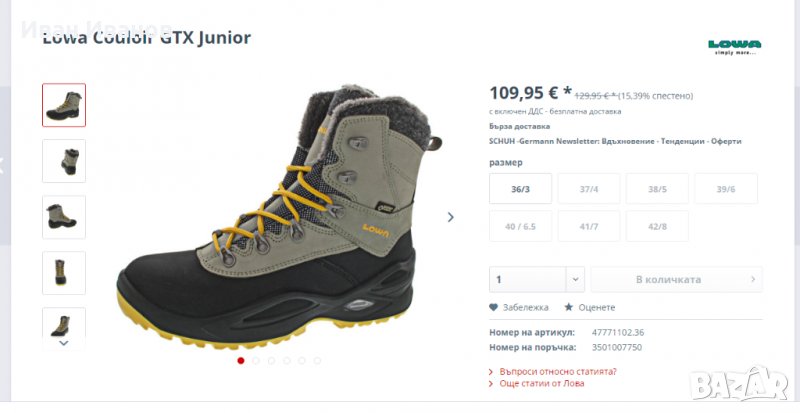Select fourth boot thumbnail image

click(x=64, y=272)
